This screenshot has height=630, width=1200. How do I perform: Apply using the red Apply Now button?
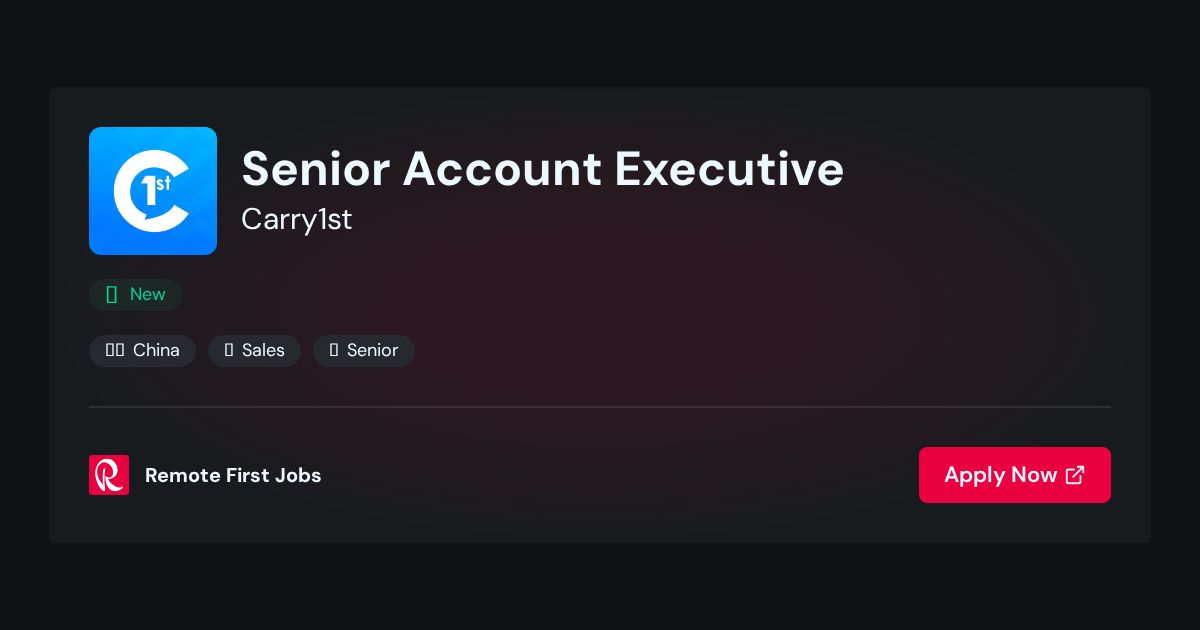(1015, 475)
